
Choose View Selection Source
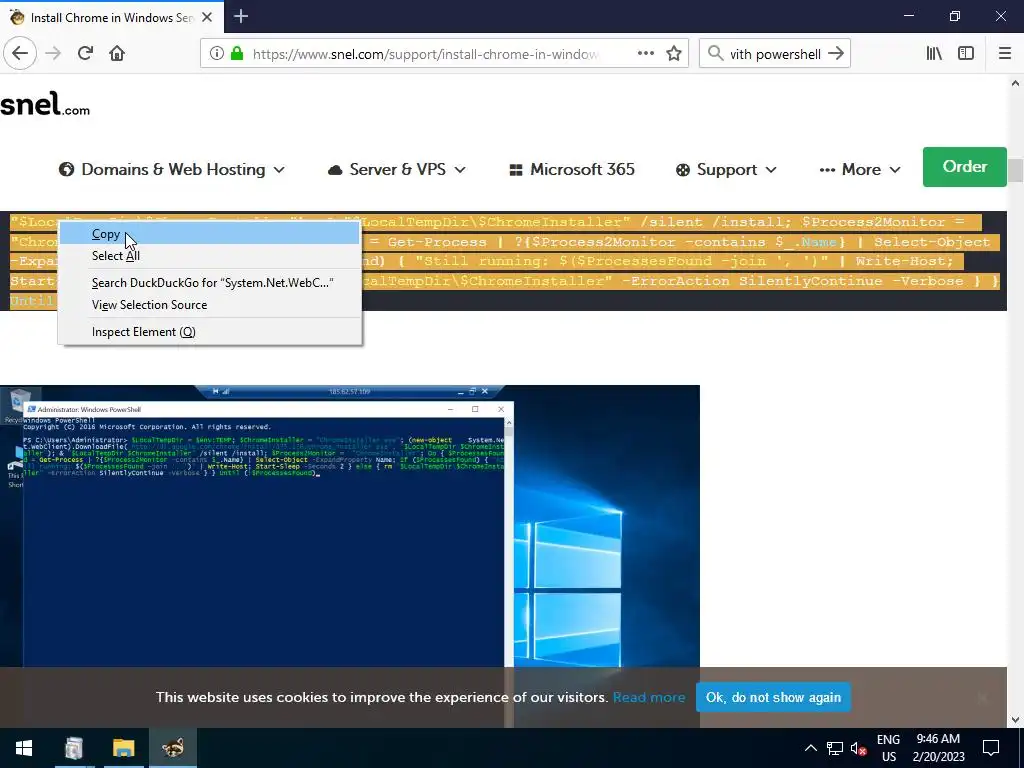pos(210,305)
